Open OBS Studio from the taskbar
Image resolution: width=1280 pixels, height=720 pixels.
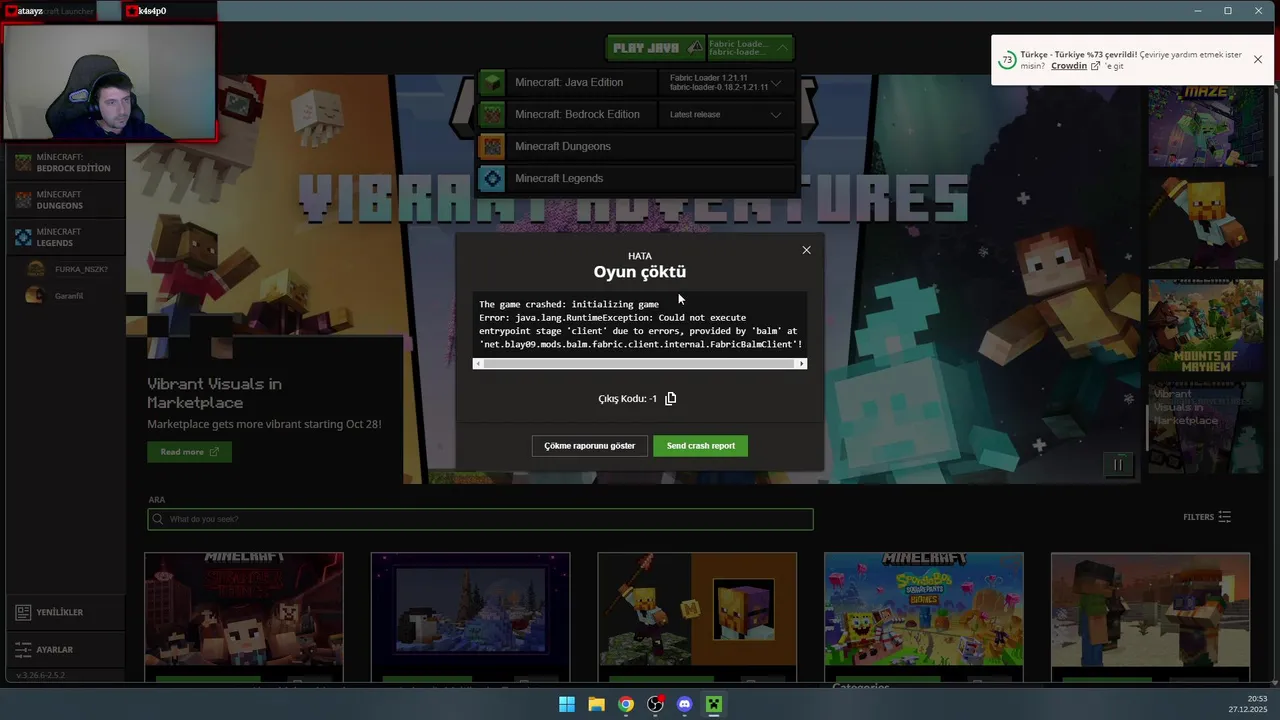pyautogui.click(x=655, y=704)
